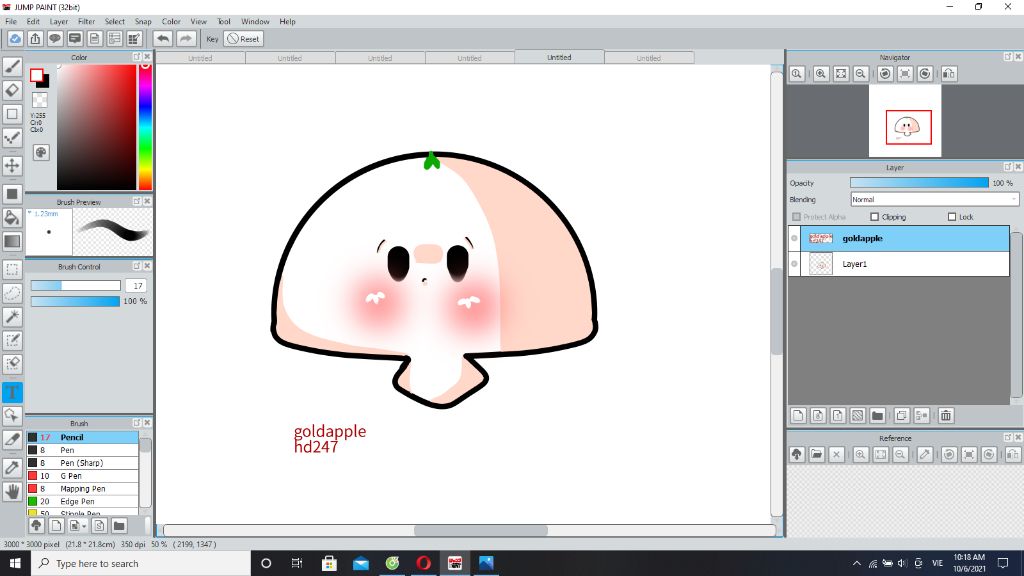Image resolution: width=1024 pixels, height=576 pixels.
Task: Click the taskbar search box
Action: tap(141, 563)
